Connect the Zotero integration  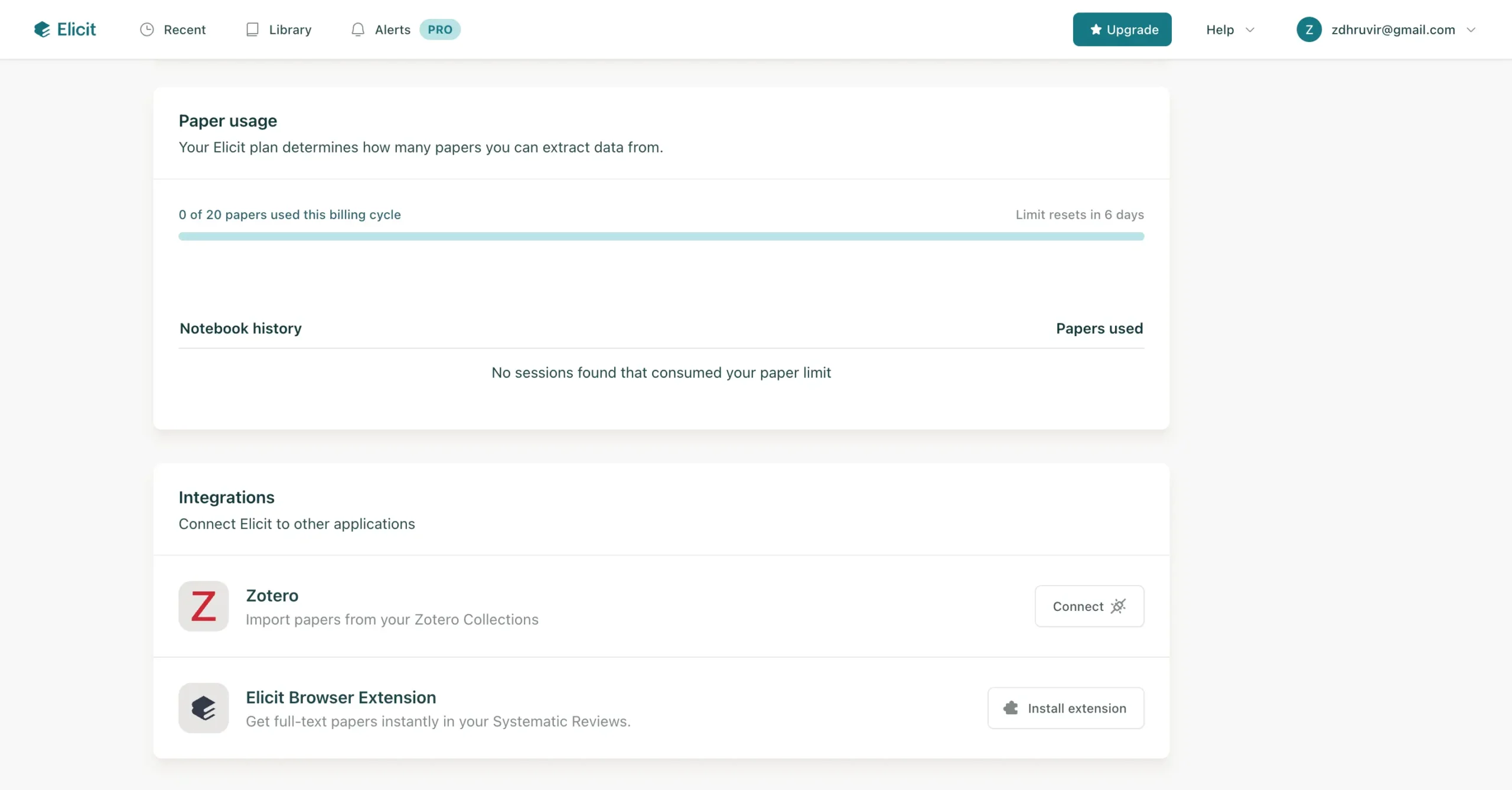point(1089,606)
